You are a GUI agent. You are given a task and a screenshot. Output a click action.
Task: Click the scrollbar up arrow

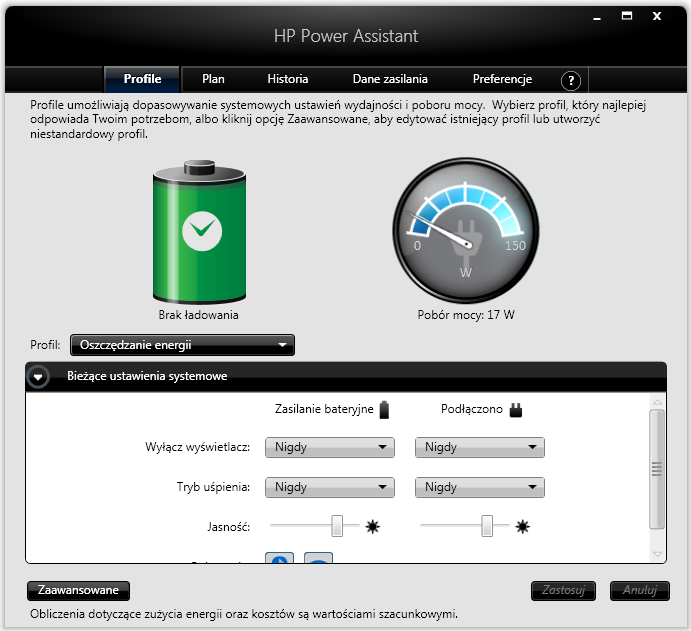[x=657, y=402]
